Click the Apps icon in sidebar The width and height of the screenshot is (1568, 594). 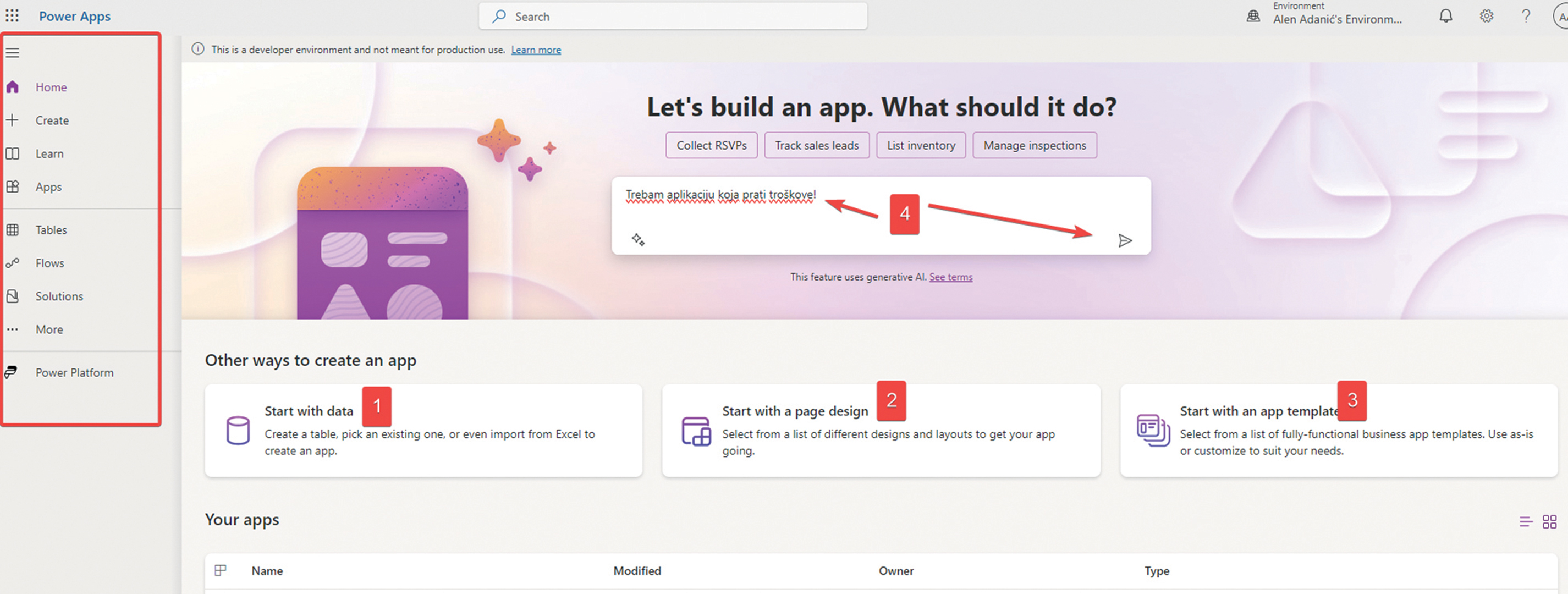pos(12,186)
